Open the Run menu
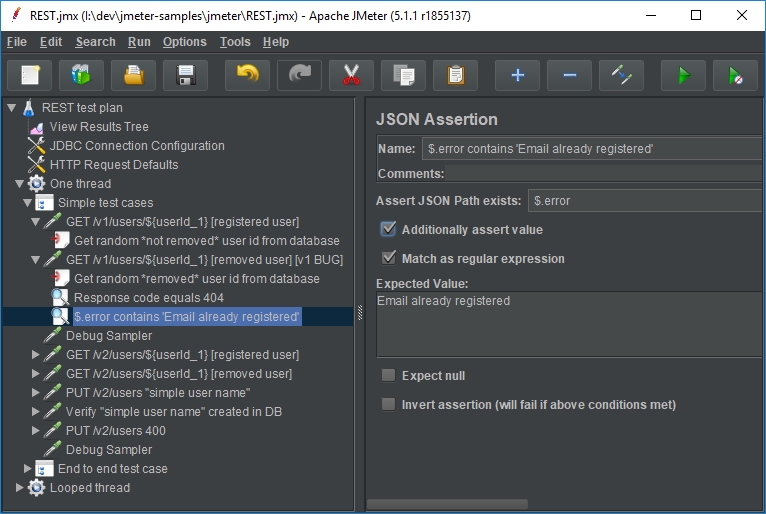The height and width of the screenshot is (514, 766). click(x=139, y=42)
